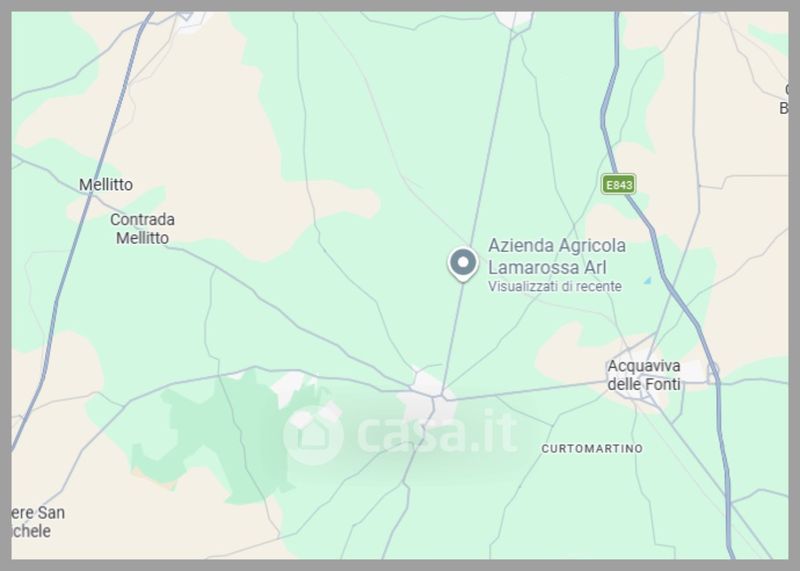Select the small blue water marker
The height and width of the screenshot is (571, 800).
(648, 280)
